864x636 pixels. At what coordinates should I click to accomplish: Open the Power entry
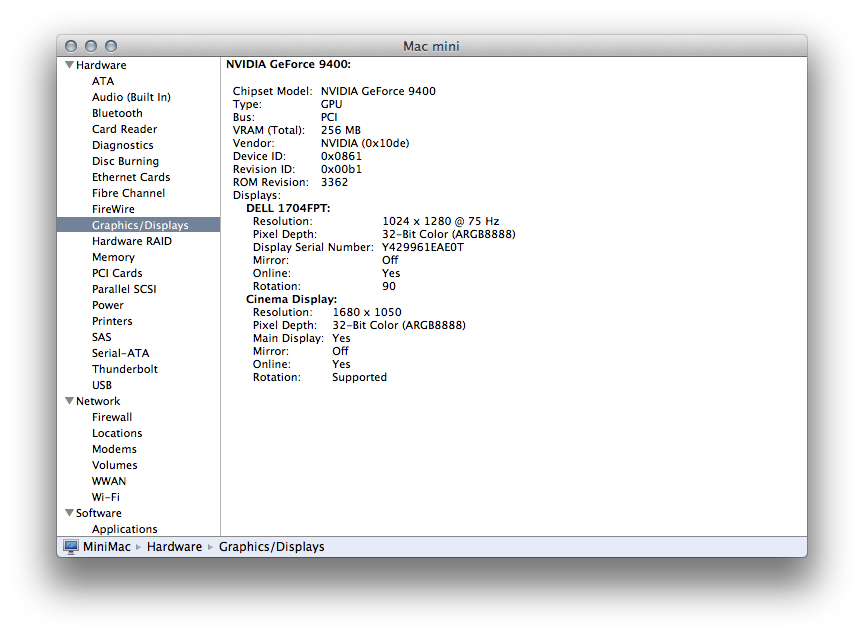[x=108, y=305]
